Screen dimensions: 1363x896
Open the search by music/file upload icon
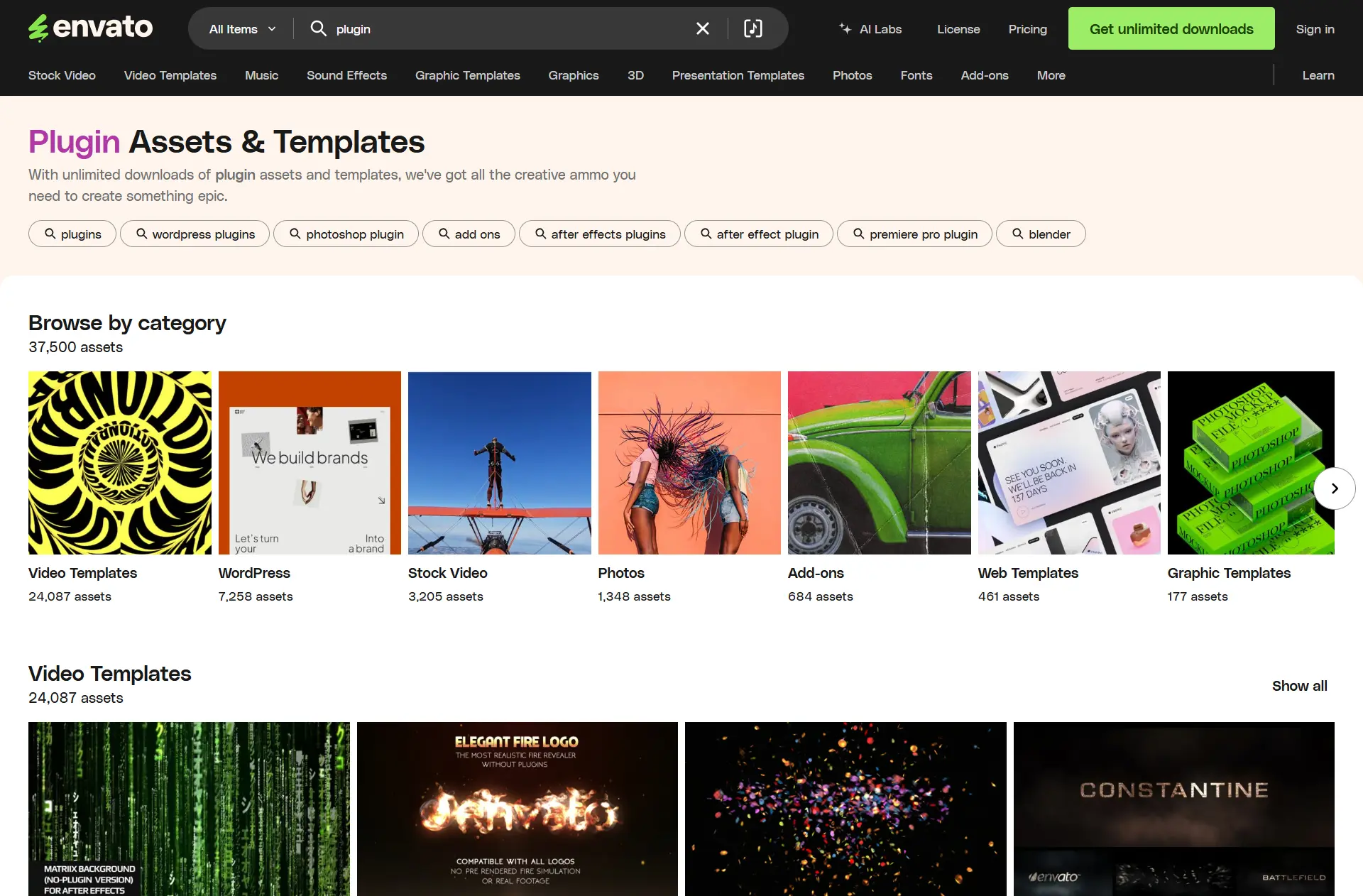[x=752, y=28]
